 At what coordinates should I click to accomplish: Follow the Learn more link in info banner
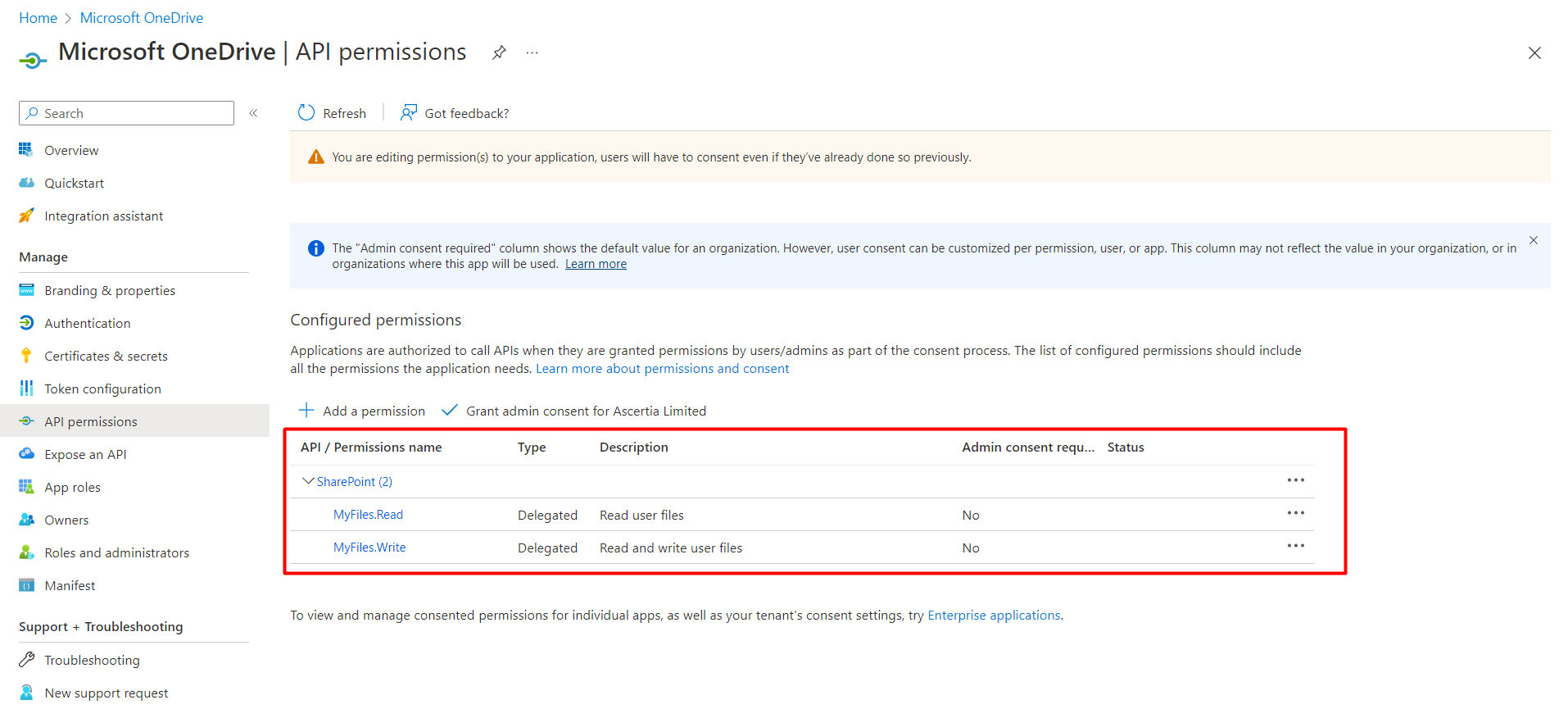tap(596, 264)
